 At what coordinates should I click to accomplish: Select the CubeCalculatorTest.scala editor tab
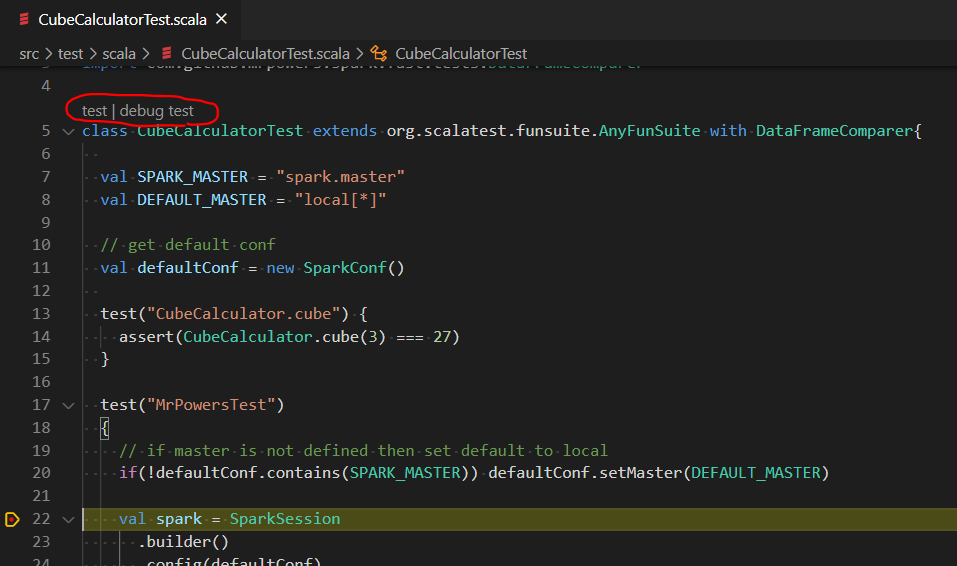pos(121,20)
